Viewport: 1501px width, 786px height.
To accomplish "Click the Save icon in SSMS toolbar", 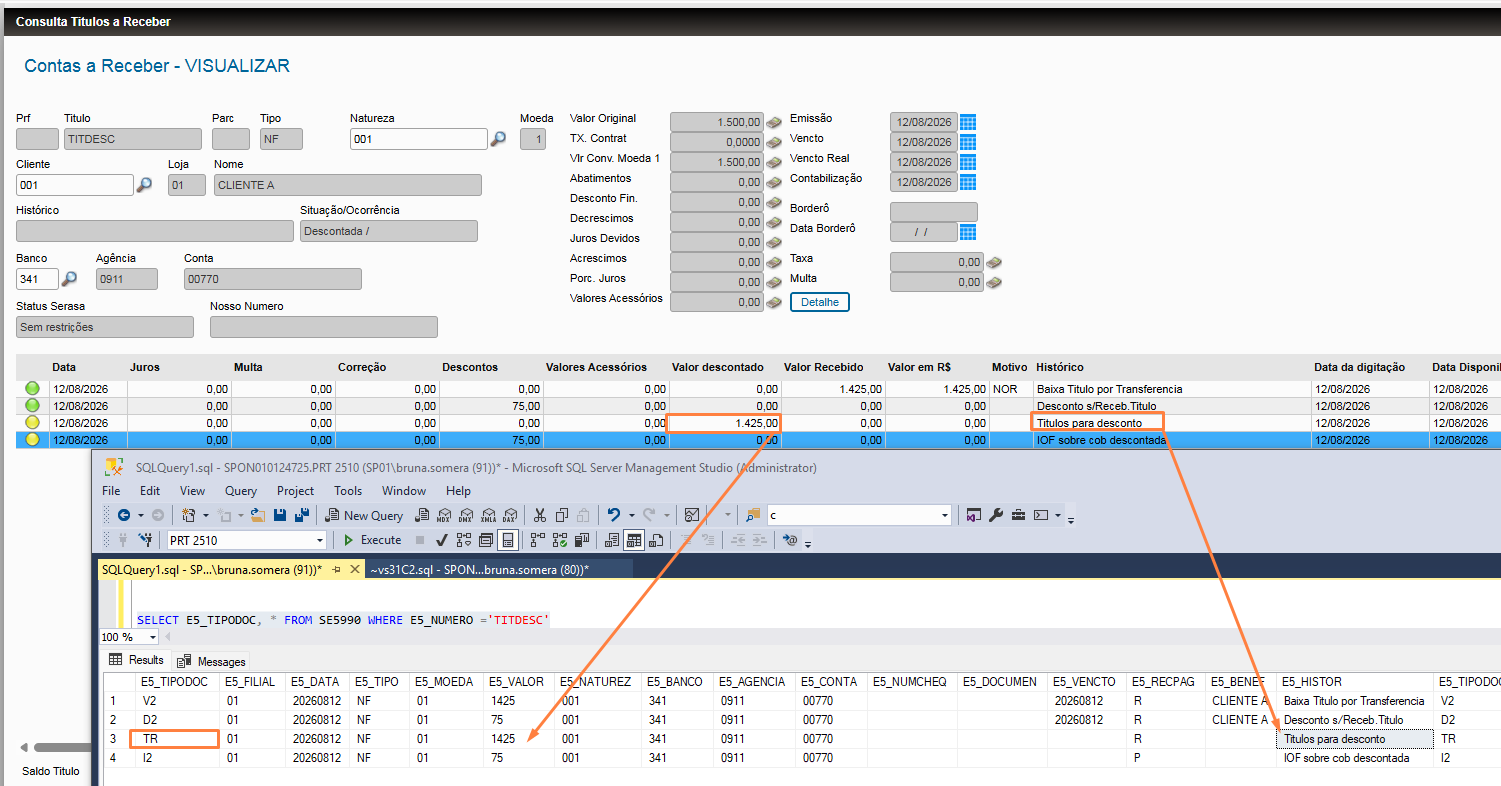I will pyautogui.click(x=279, y=516).
